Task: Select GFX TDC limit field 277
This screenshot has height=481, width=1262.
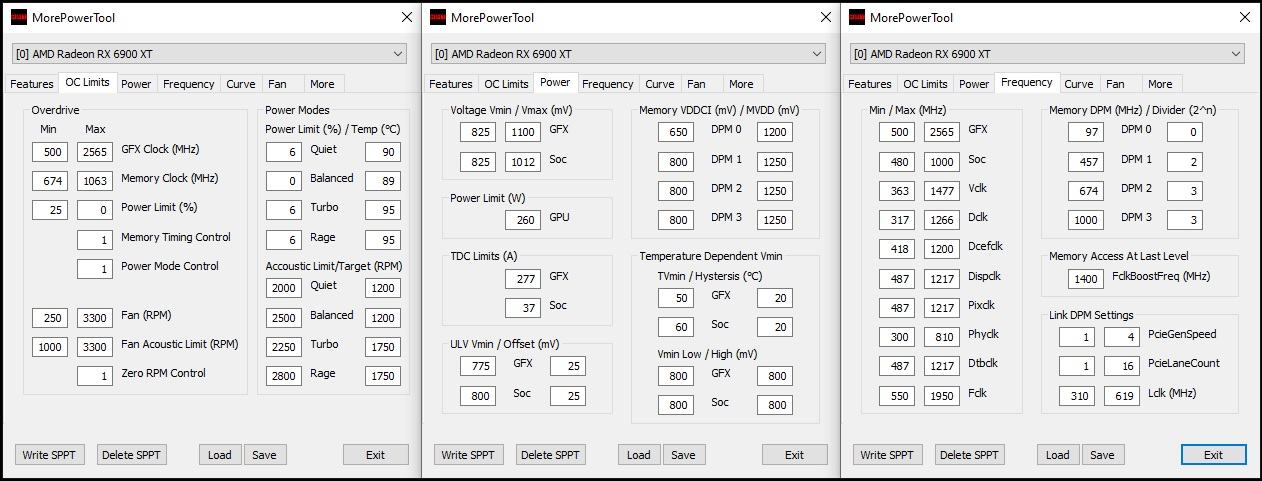Action: (523, 279)
